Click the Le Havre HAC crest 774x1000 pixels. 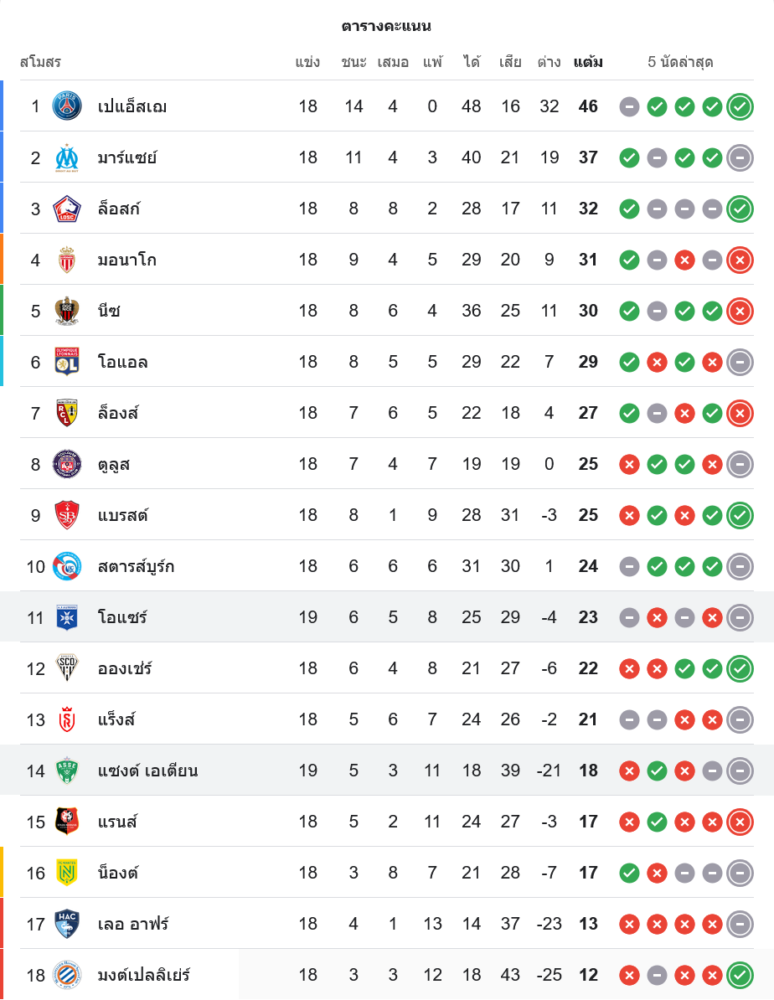point(67,923)
